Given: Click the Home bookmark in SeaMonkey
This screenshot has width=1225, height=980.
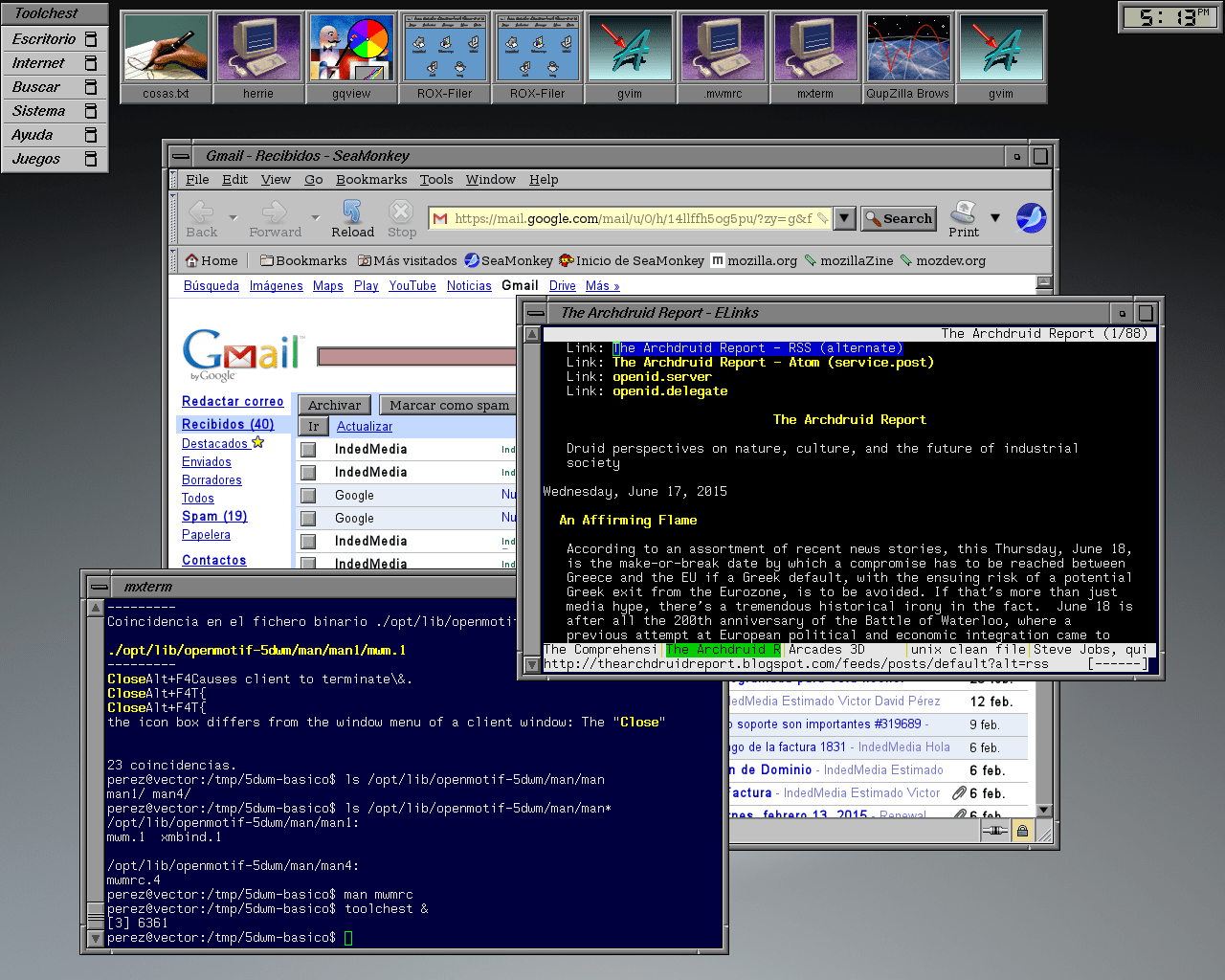Looking at the screenshot, I should click(212, 260).
